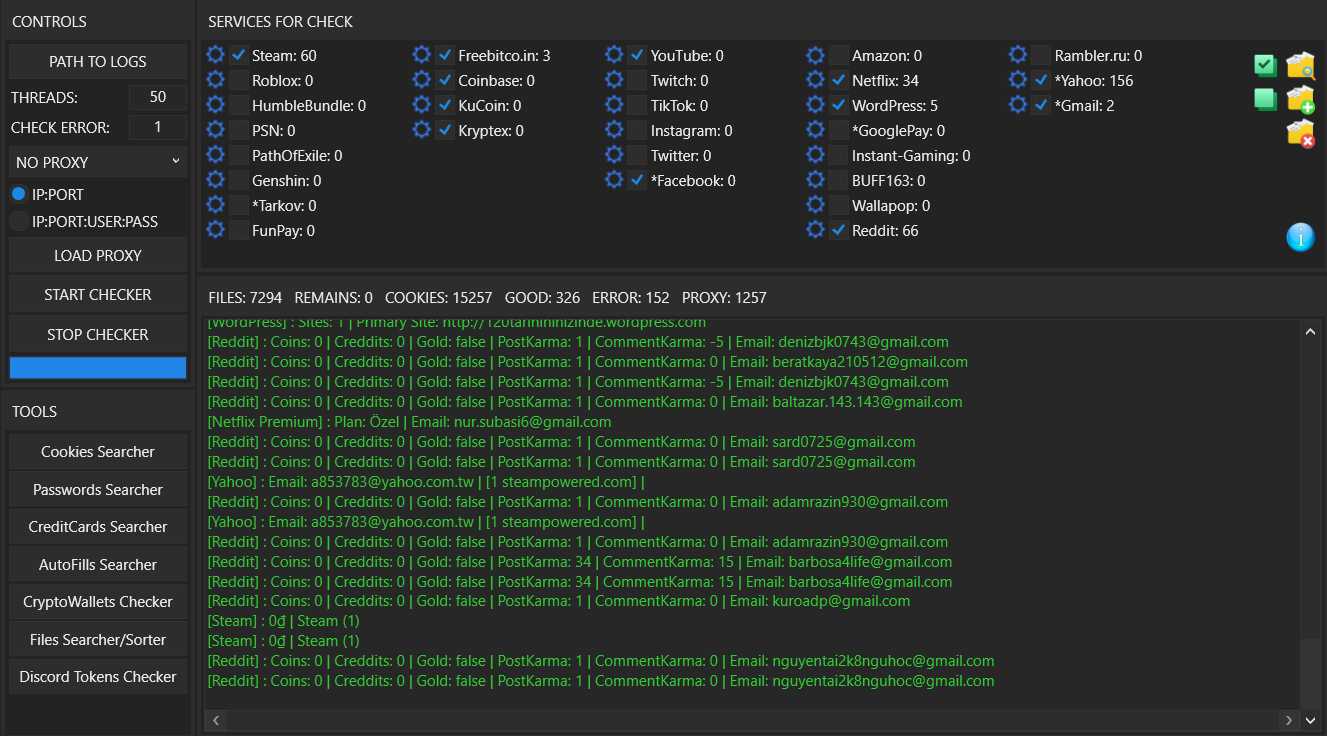Open settings gear next to *Yahoo
Image resolution: width=1327 pixels, height=736 pixels.
[x=1018, y=80]
